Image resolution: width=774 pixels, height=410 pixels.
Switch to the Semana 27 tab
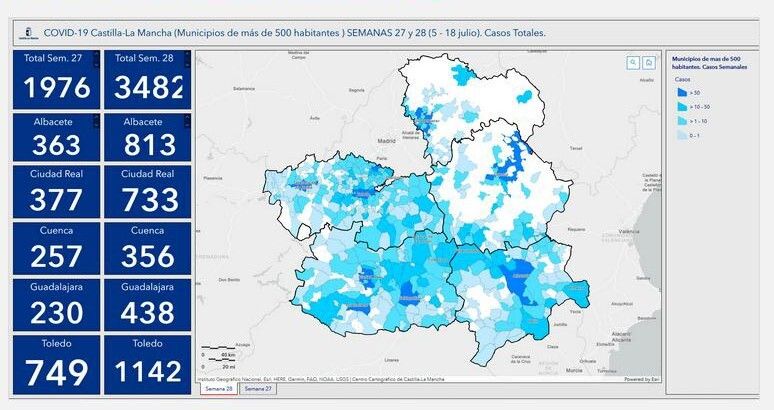tap(258, 388)
